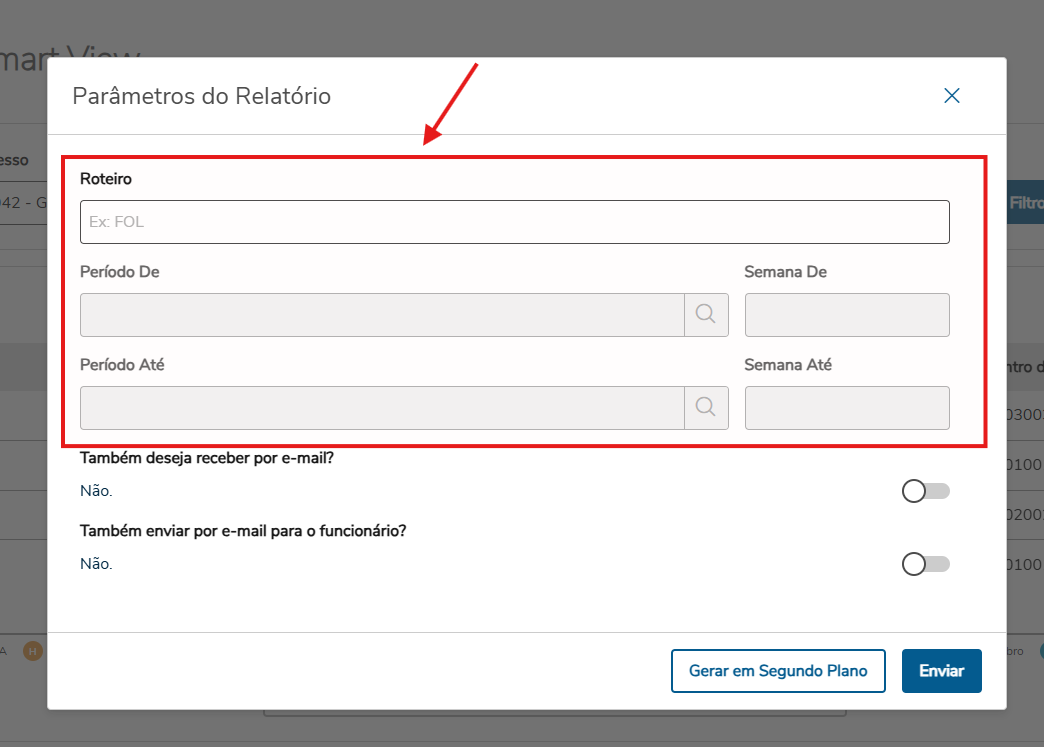Click the Período De search magnifier icon
The height and width of the screenshot is (747, 1044).
pos(706,314)
